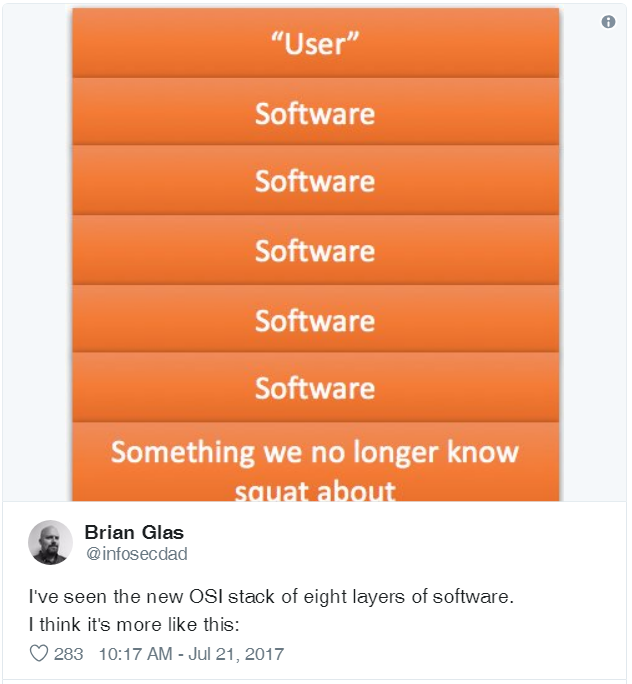Click the orange margin left of "User" text
The height and width of the screenshot is (684, 632).
point(150,44)
